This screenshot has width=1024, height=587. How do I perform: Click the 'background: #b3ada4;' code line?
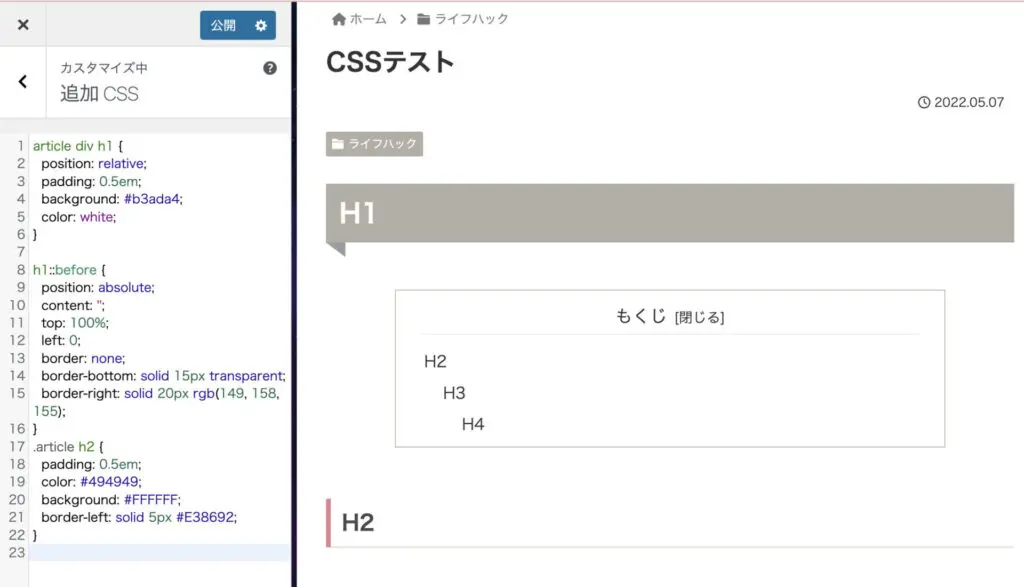pos(112,198)
